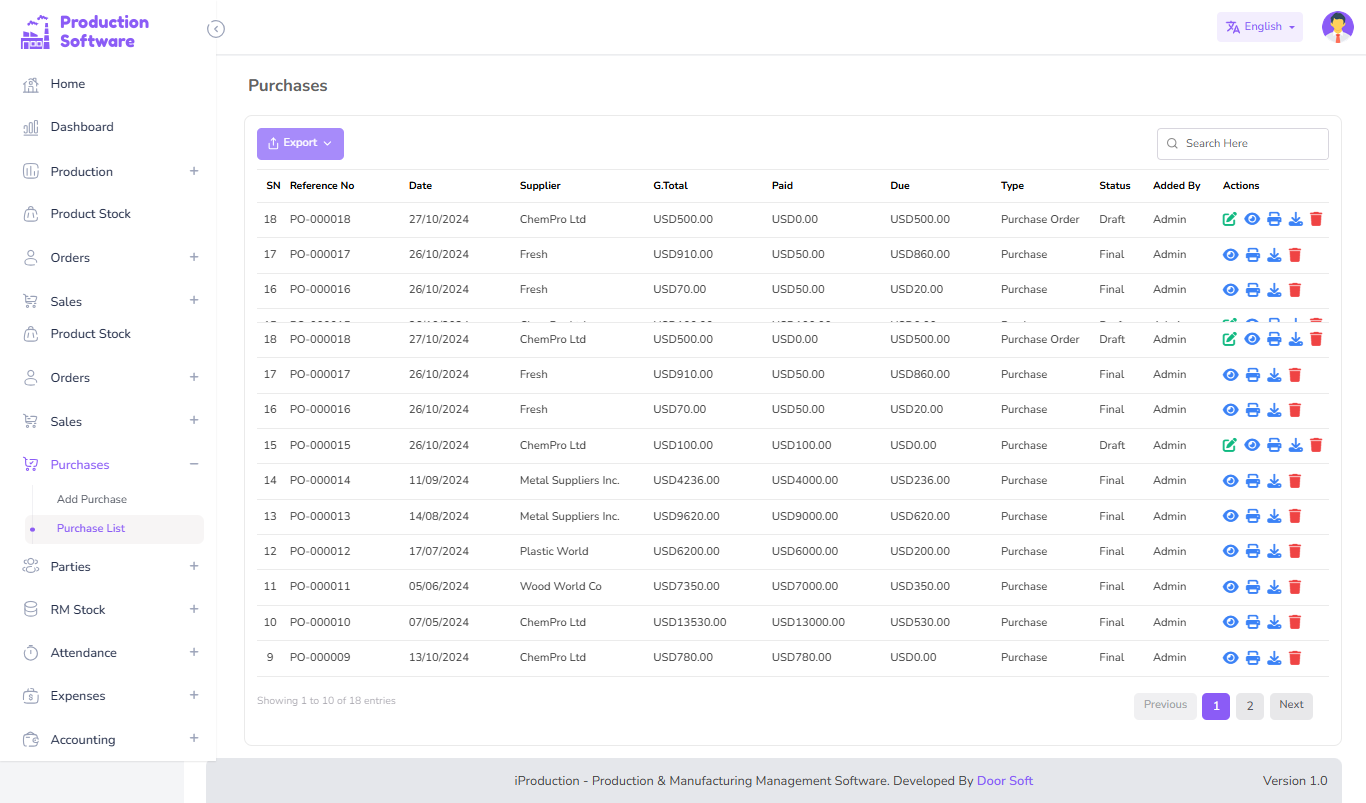
Task: Click the download icon for PO-000014
Action: tap(1274, 480)
